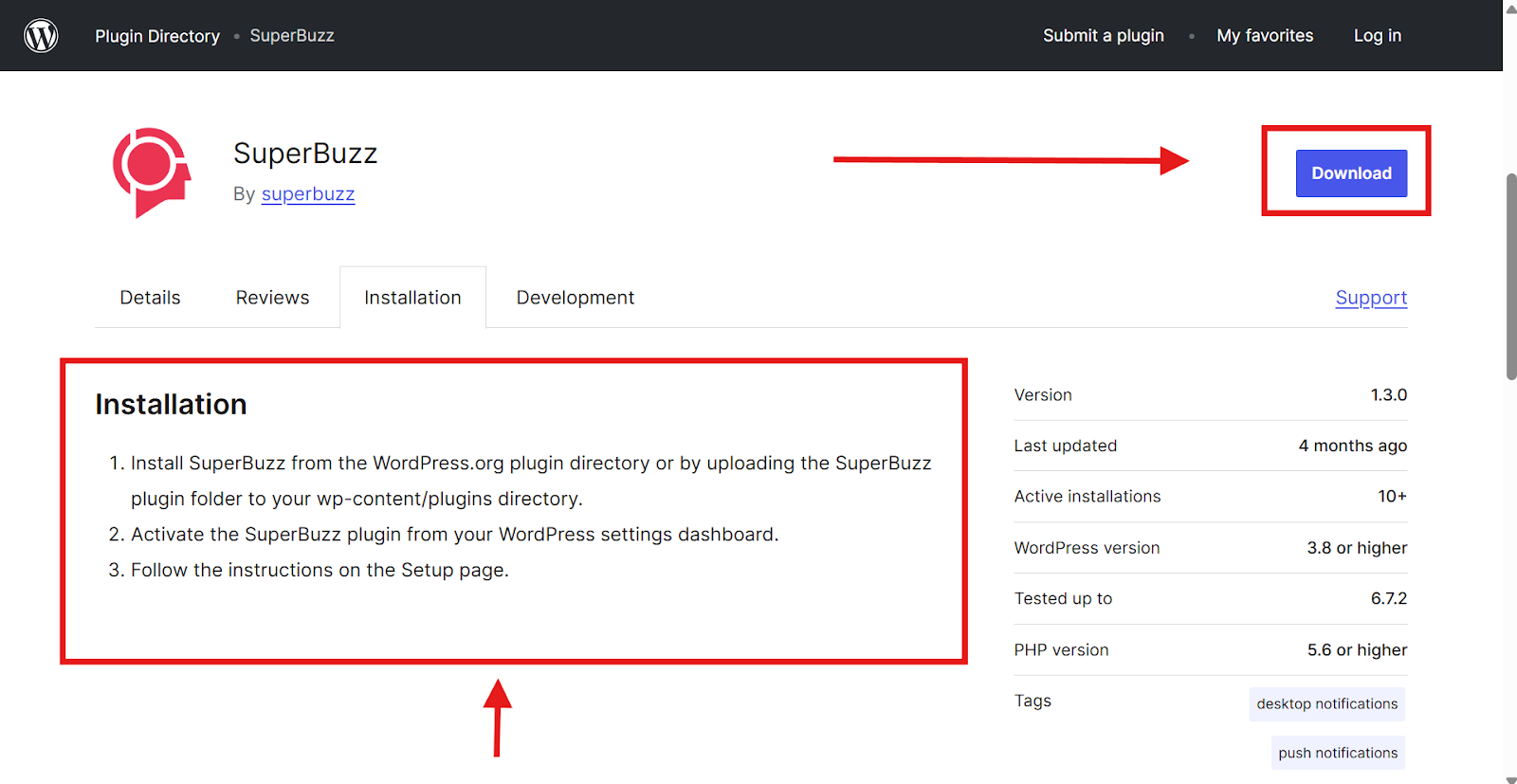Click version value 1.3.0
1517x784 pixels.
1389,395
